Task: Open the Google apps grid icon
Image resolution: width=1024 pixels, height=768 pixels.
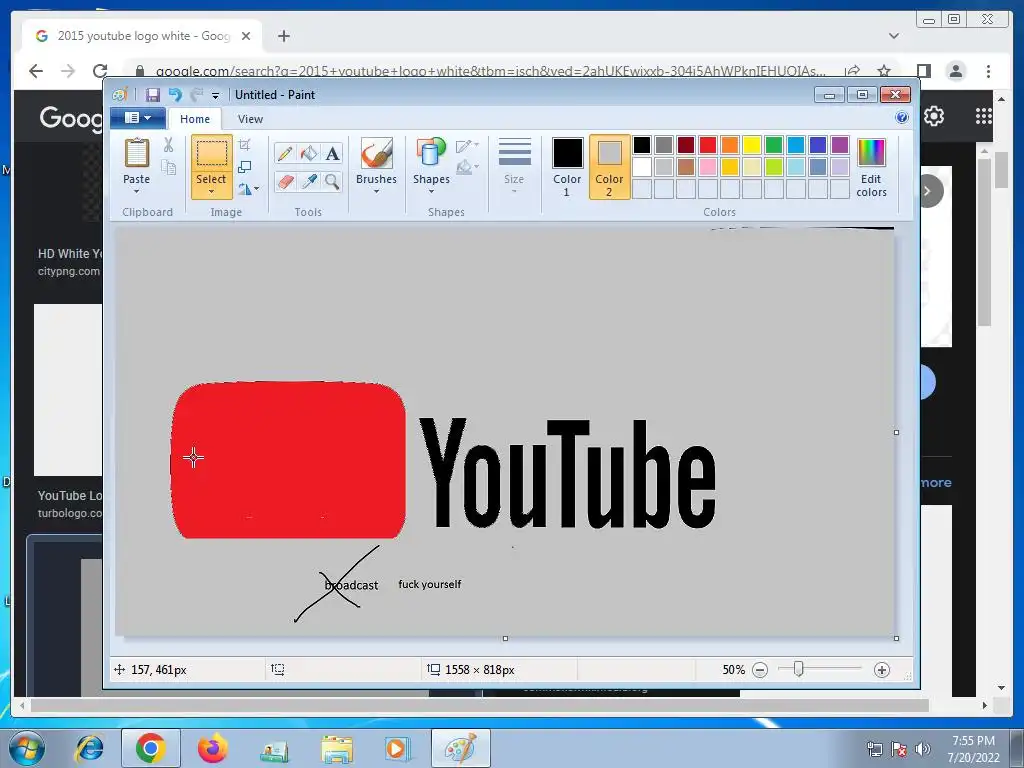Action: pos(984,116)
